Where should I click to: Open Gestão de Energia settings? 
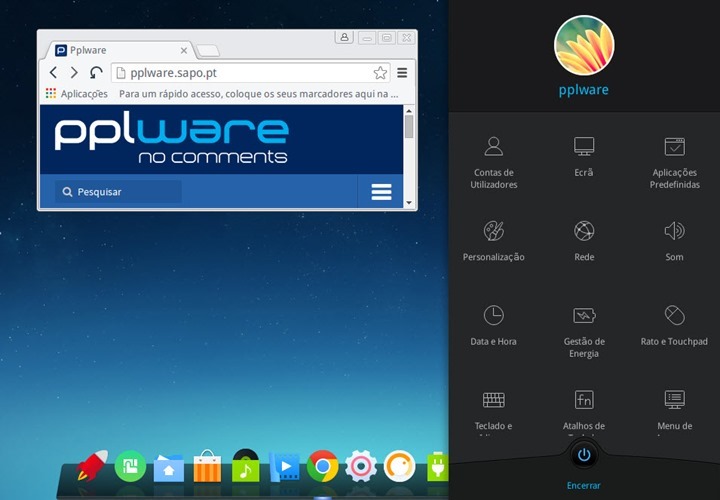point(584,332)
